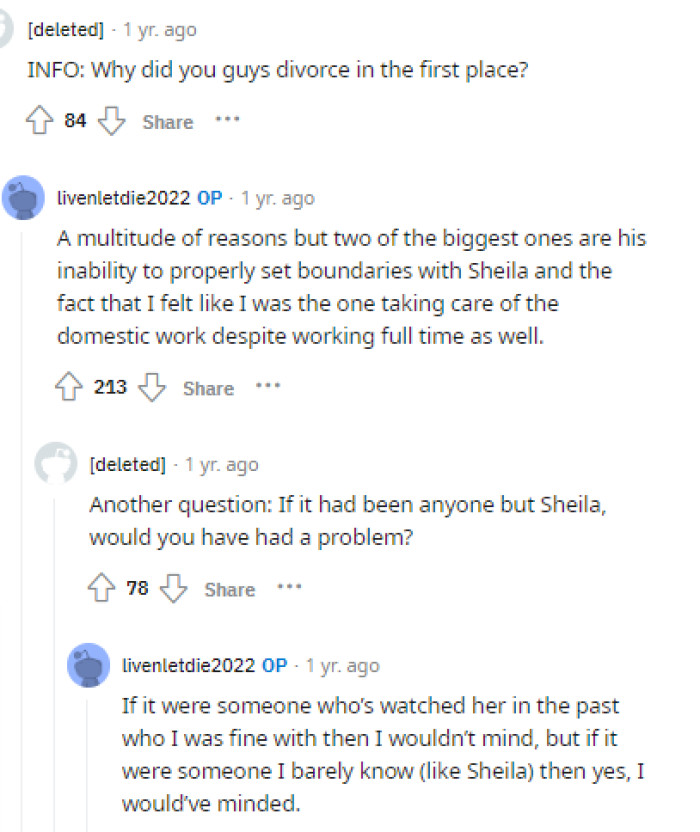Viewport: 700px width, 832px height.
Task: Click the "213" vote count
Action: pyautogui.click(x=110, y=387)
